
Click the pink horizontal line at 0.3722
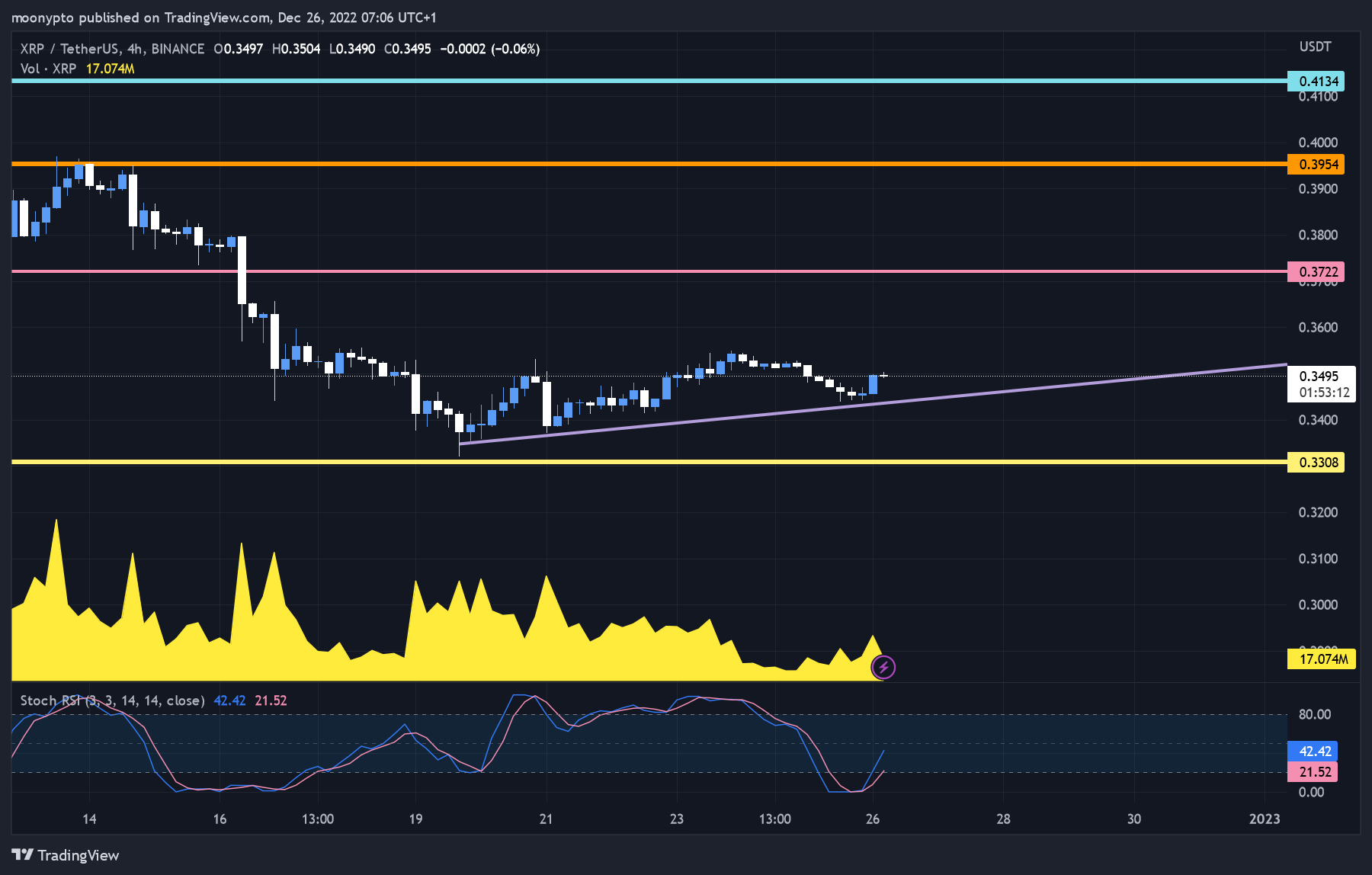tap(648, 271)
